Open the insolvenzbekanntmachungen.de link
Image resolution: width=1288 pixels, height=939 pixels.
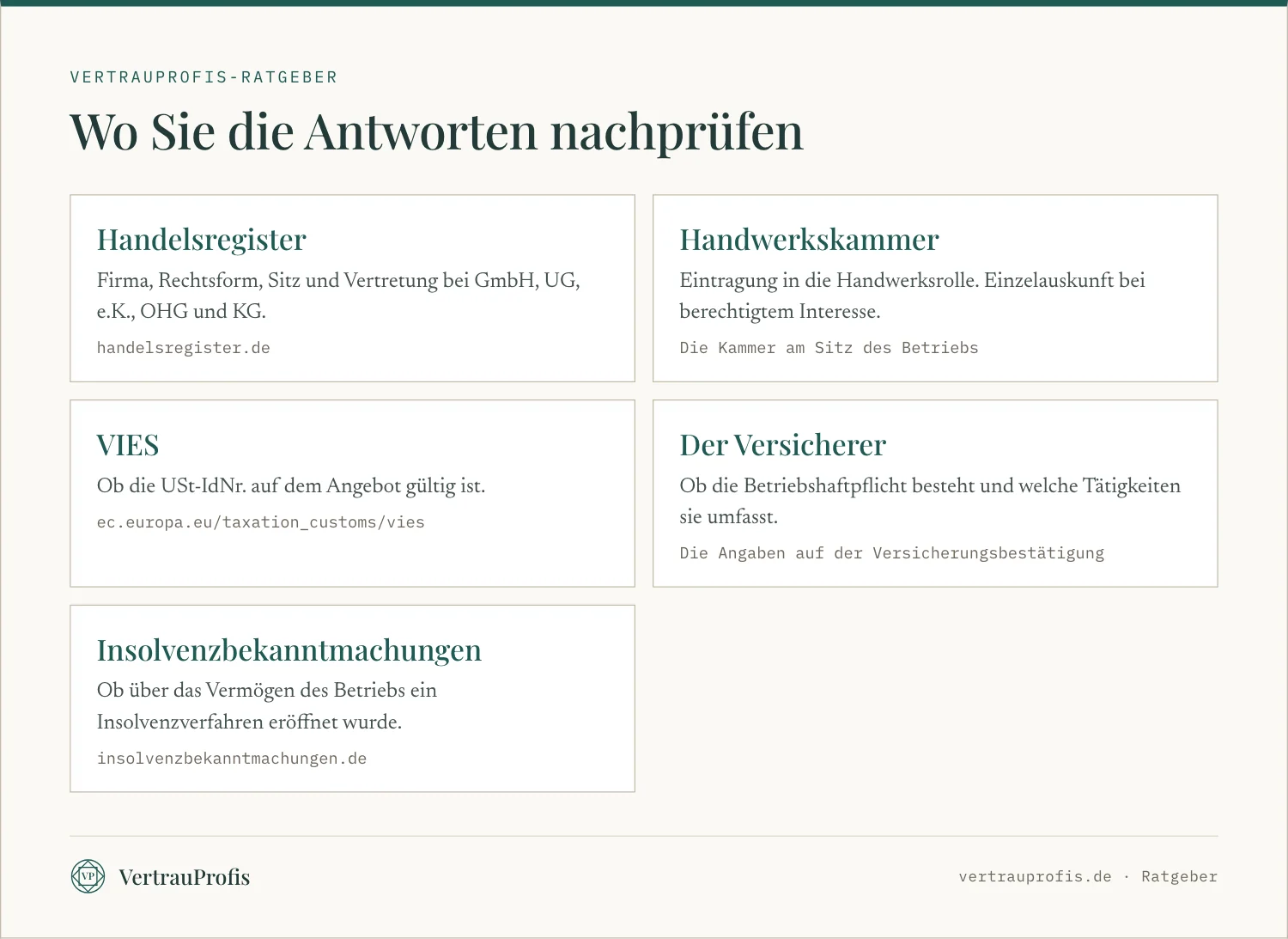click(x=232, y=759)
